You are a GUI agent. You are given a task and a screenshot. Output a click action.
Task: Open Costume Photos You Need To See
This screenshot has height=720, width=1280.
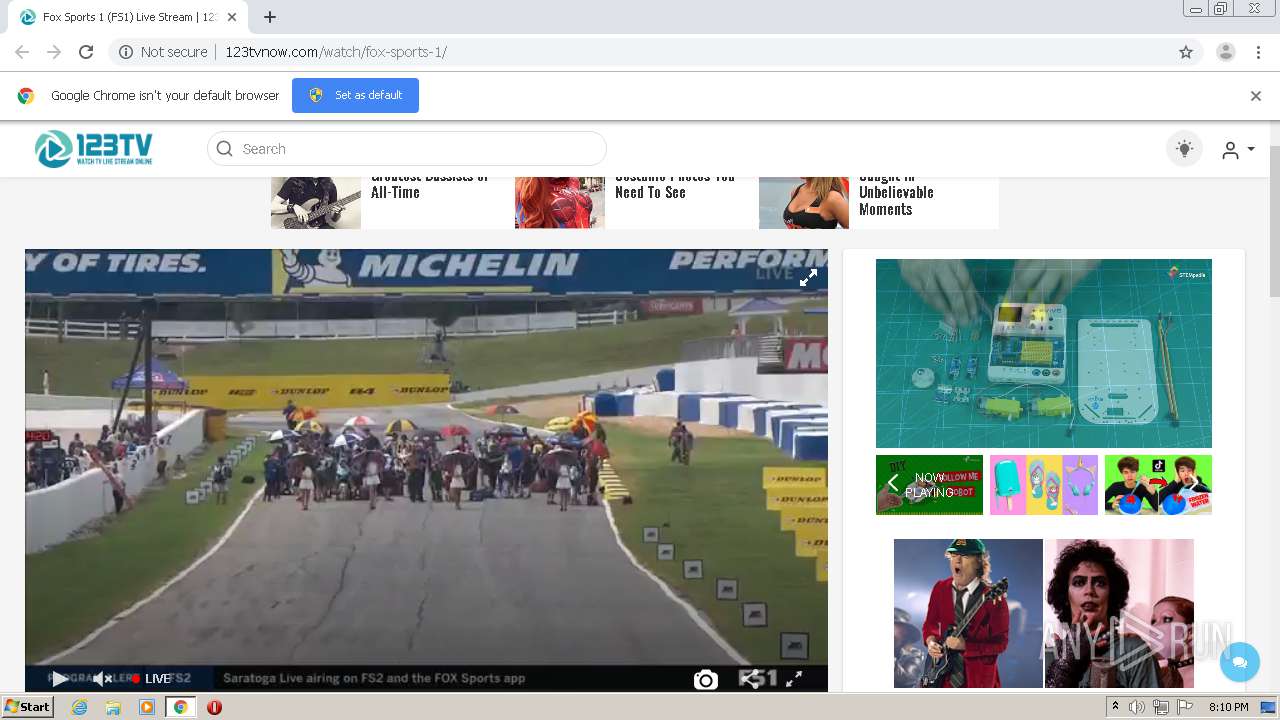(675, 184)
